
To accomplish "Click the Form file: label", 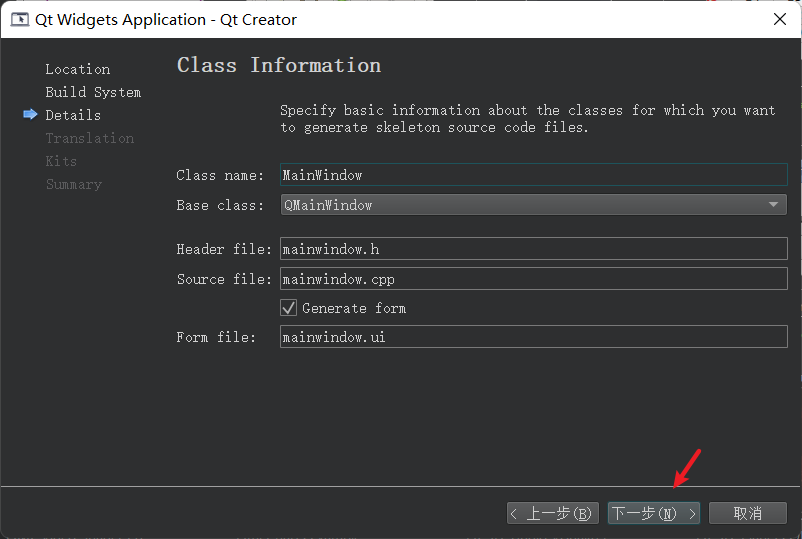I will (216, 337).
